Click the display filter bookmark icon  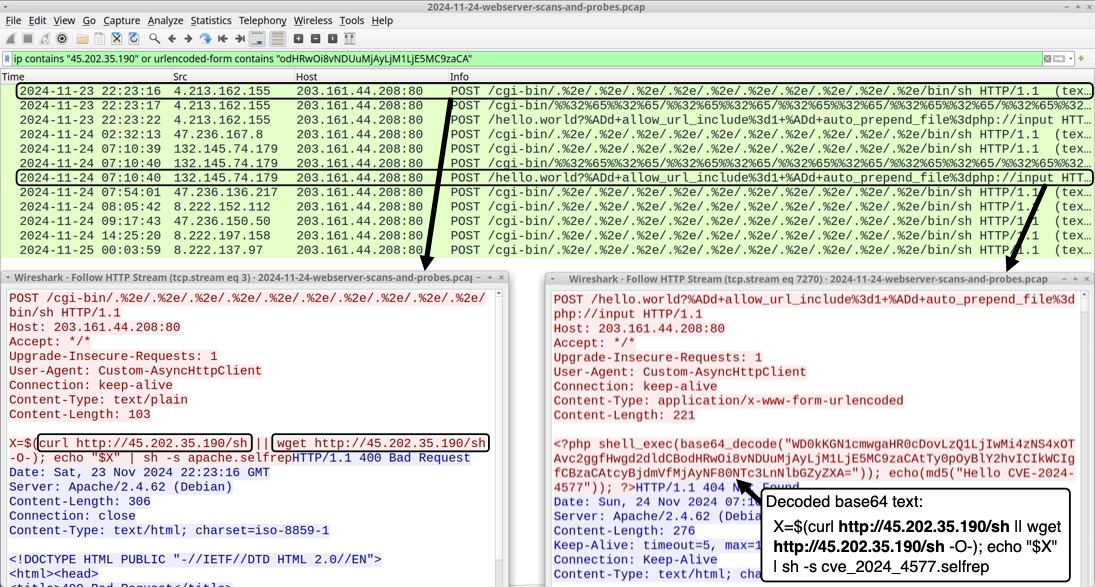pyautogui.click(x=7, y=59)
